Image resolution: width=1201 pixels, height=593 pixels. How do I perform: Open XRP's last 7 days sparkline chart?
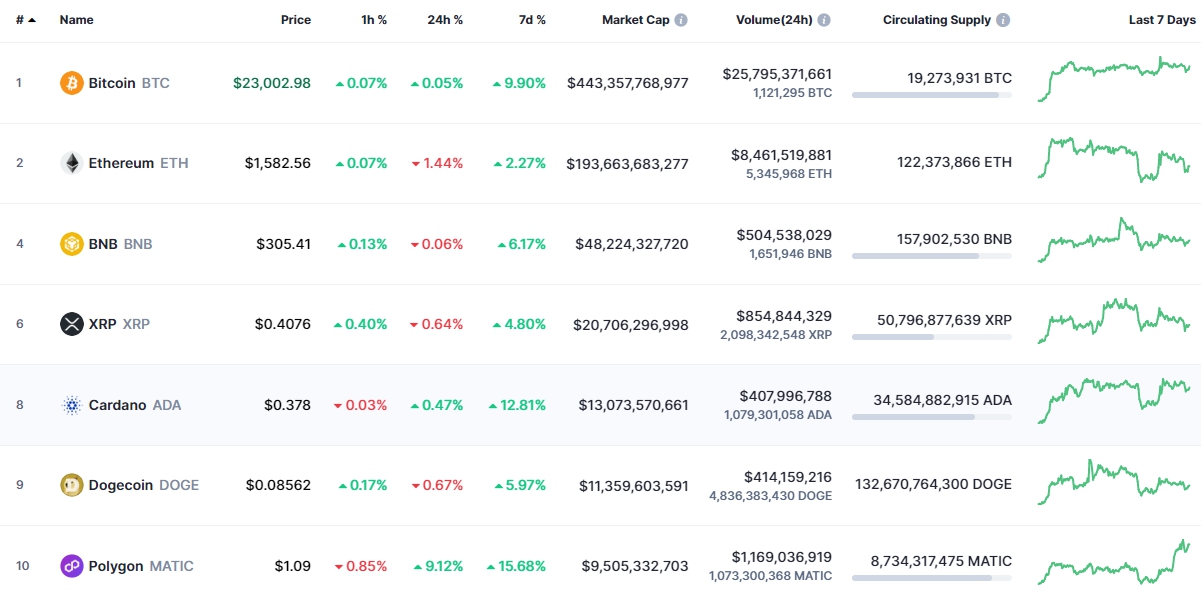pos(1115,321)
